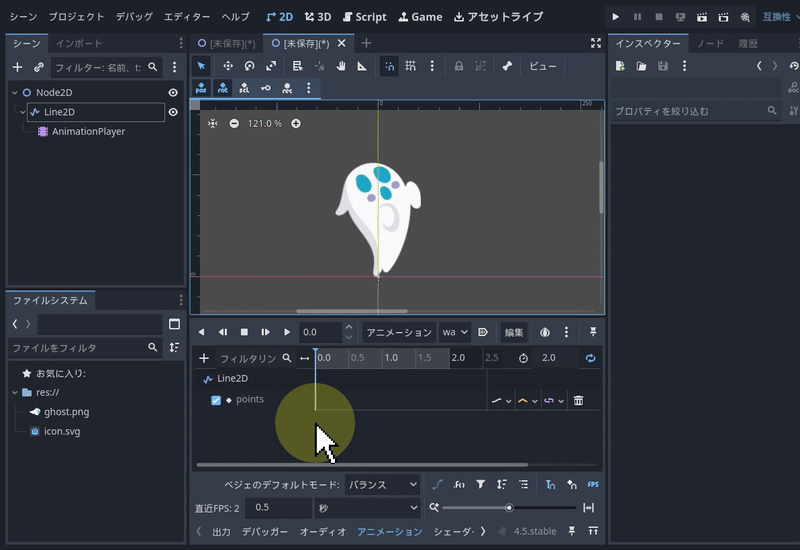Select the Rotate Mode tool
Screen dimensions: 800x550
point(249,66)
